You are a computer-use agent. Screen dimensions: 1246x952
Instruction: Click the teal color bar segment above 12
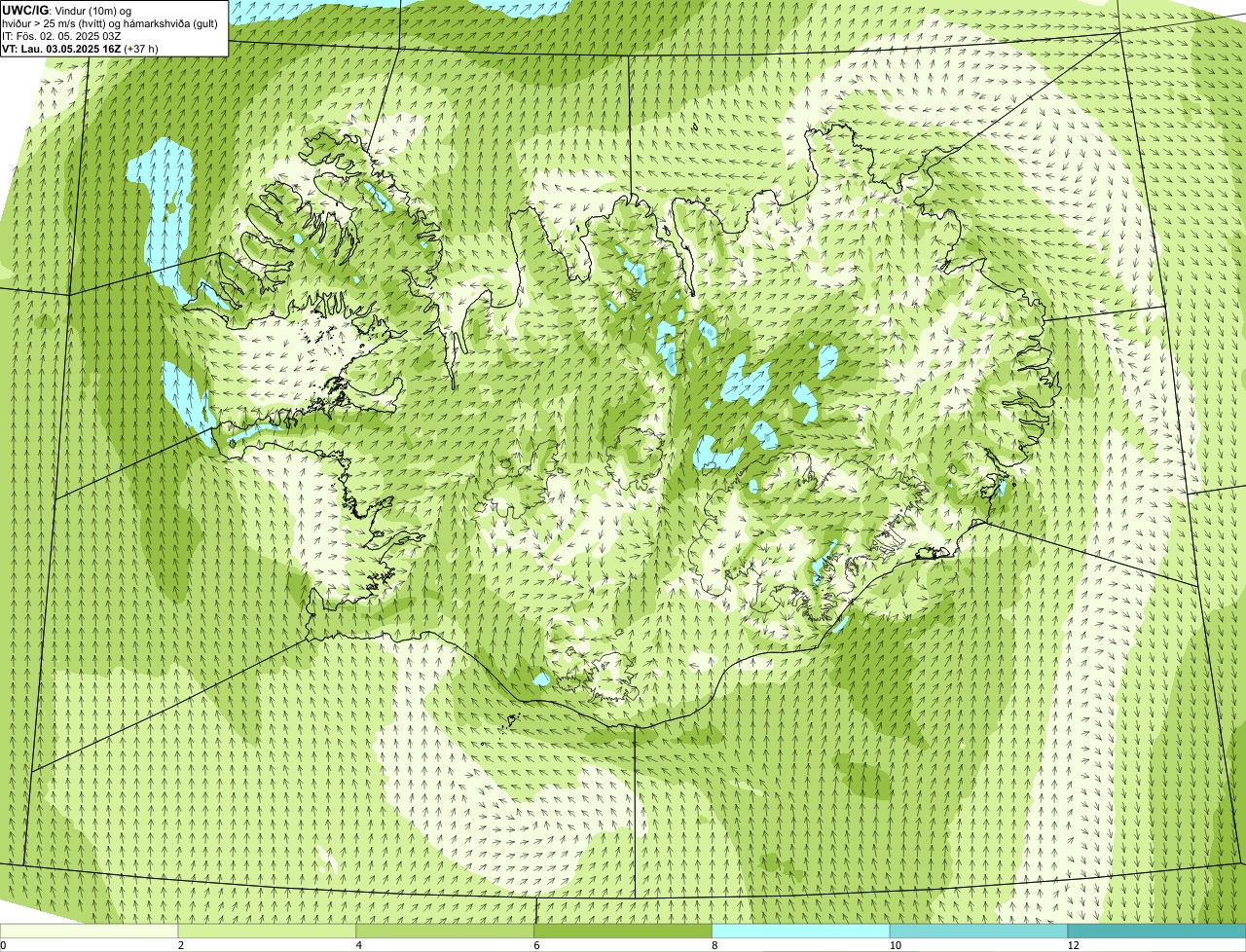coord(1157,931)
